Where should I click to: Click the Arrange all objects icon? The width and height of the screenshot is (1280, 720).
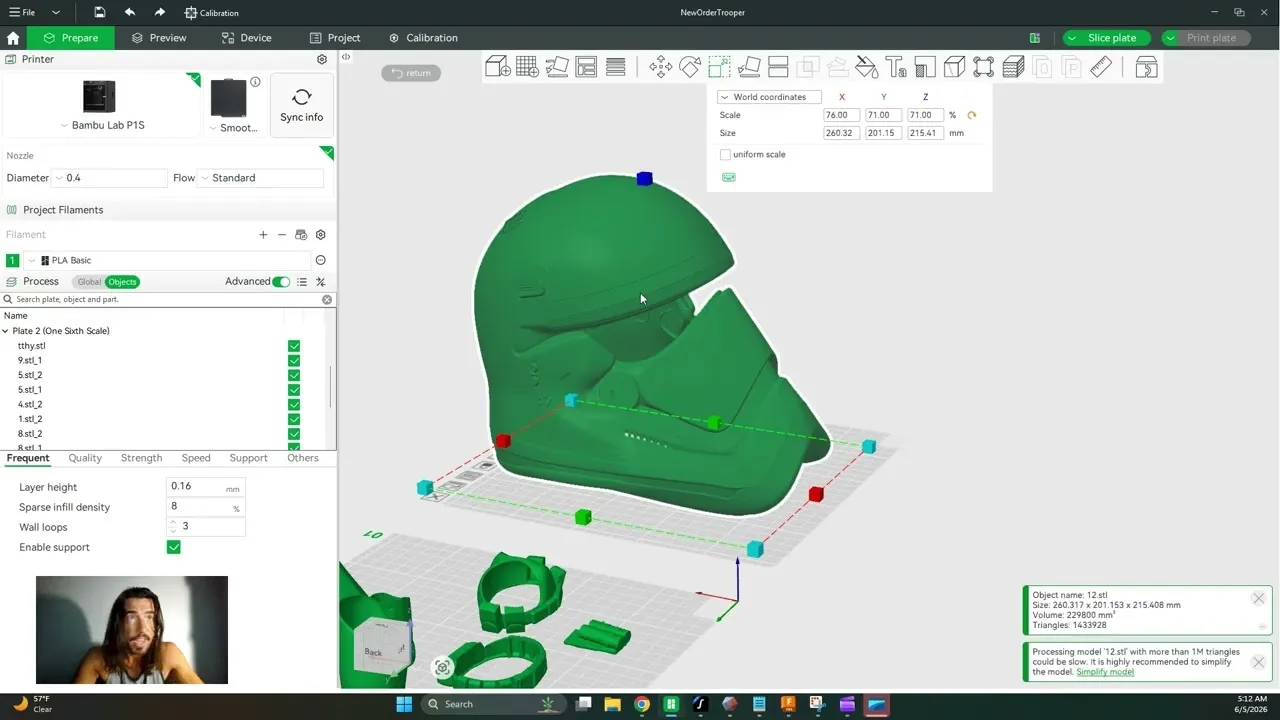pyautogui.click(x=586, y=67)
